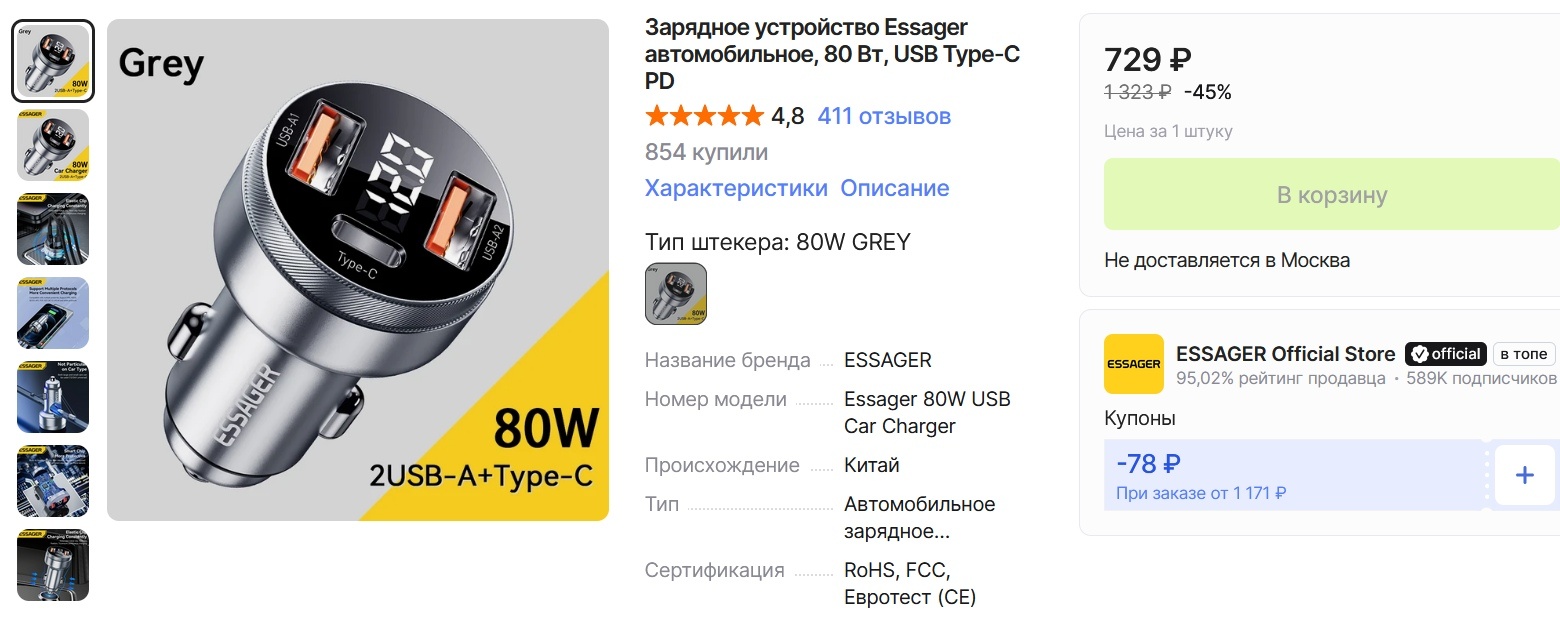Select the 80W GREY plug type variant
Image resolution: width=1560 pixels, height=618 pixels.
tap(675, 293)
